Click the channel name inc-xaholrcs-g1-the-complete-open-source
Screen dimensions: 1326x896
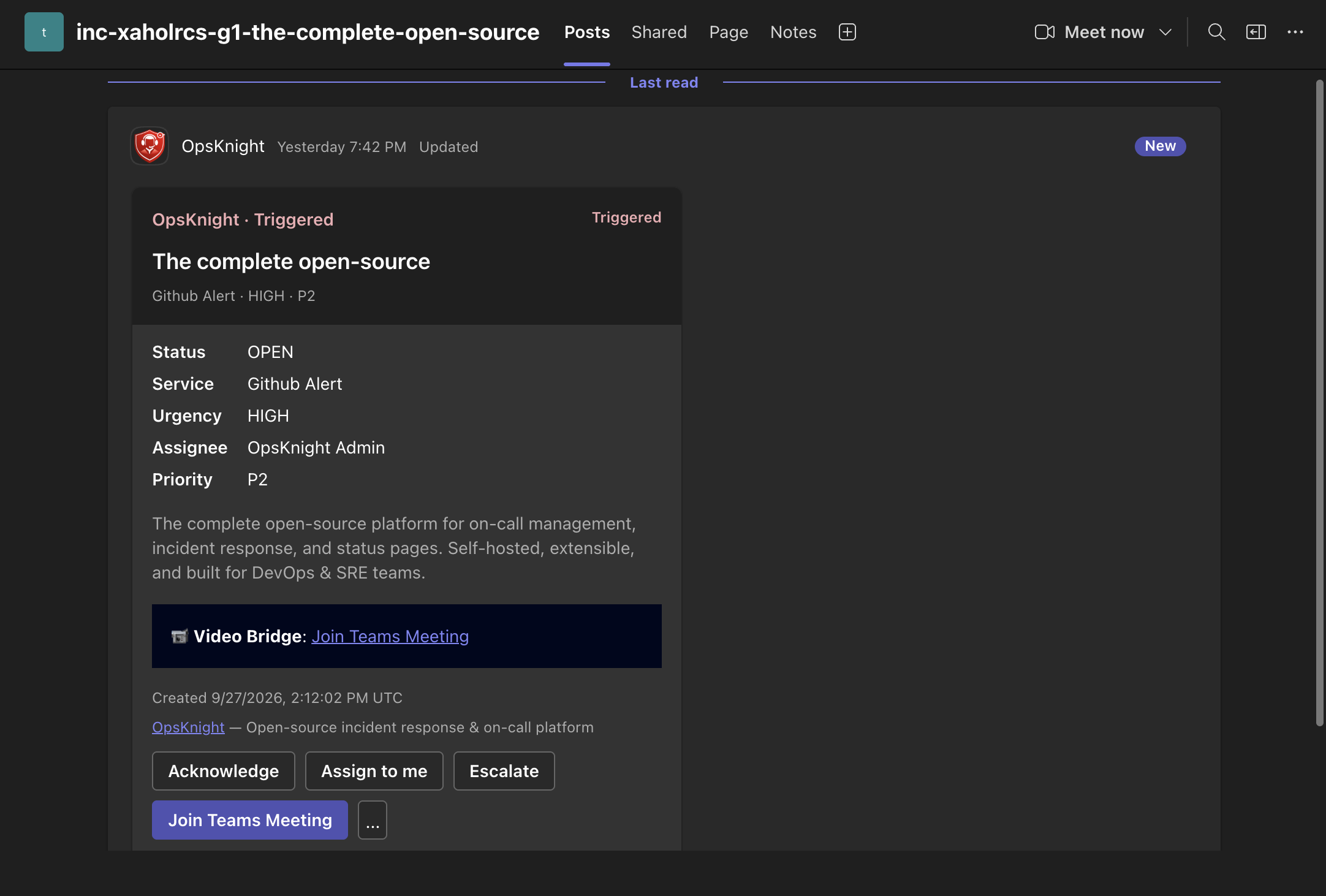tap(308, 32)
